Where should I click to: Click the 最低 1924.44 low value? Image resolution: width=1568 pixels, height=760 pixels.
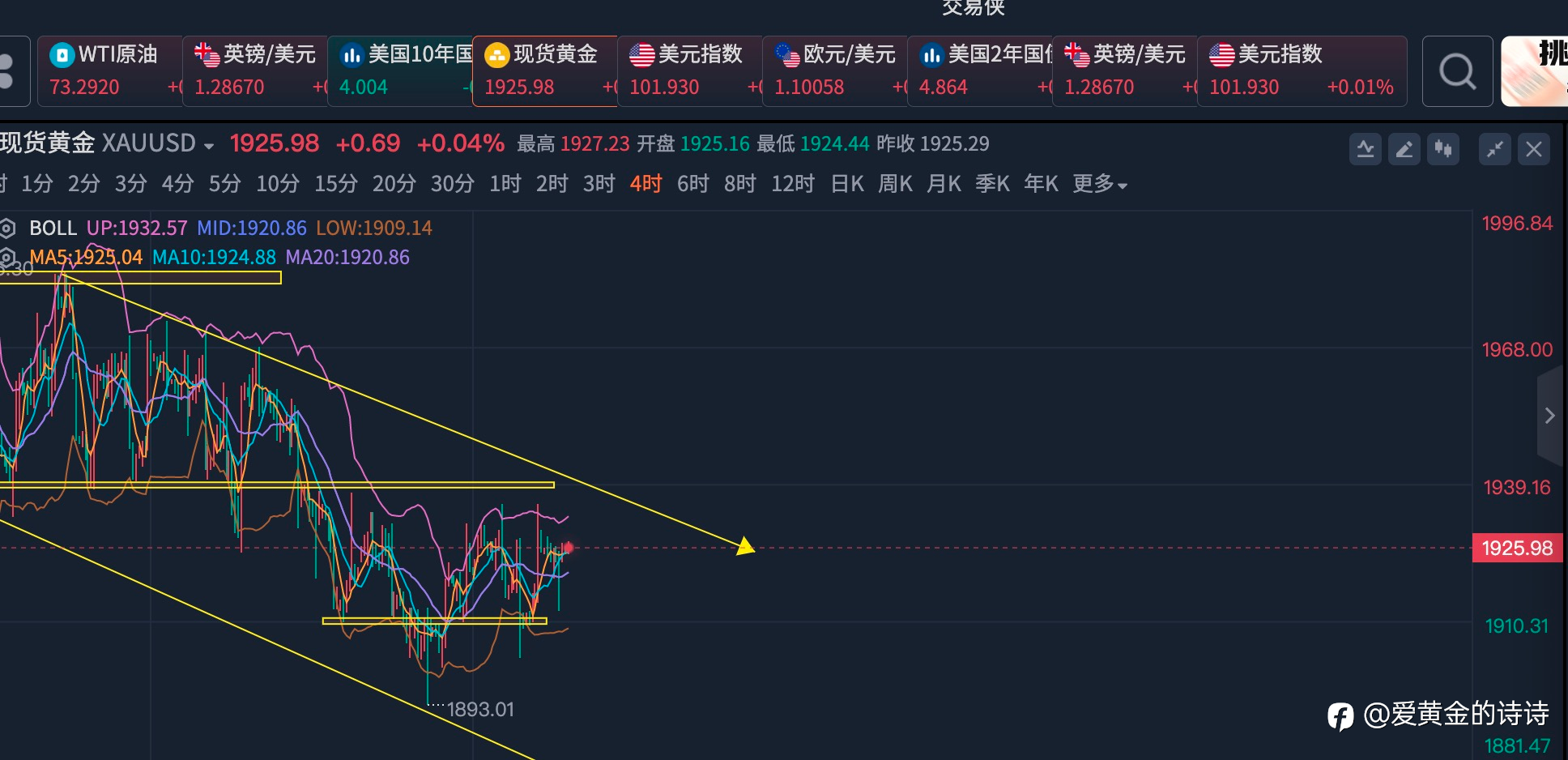813,143
